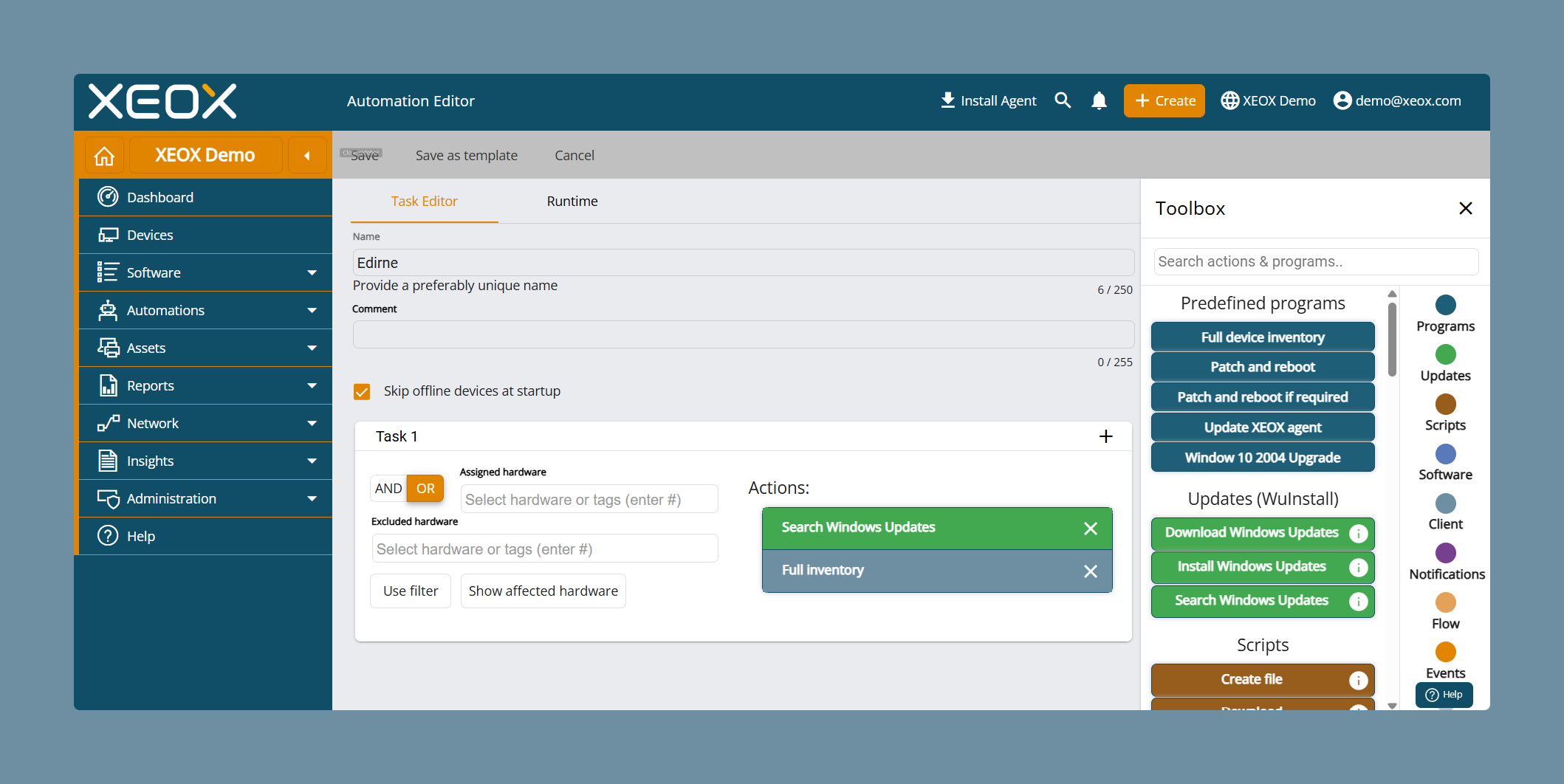Switch to the Runtime tab
This screenshot has height=784, width=1564.
click(572, 201)
